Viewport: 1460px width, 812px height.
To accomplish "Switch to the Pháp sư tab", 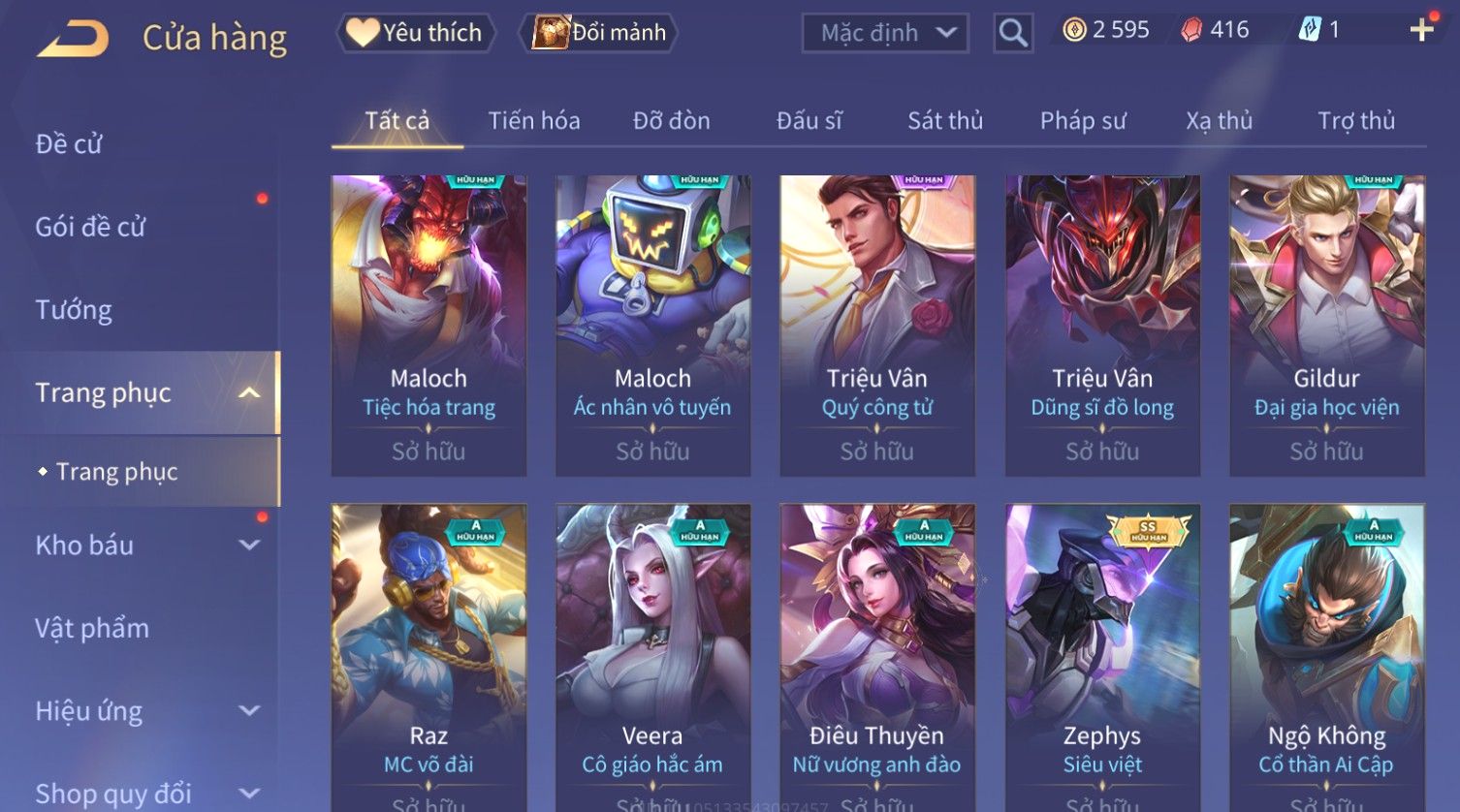I will pos(1083,121).
